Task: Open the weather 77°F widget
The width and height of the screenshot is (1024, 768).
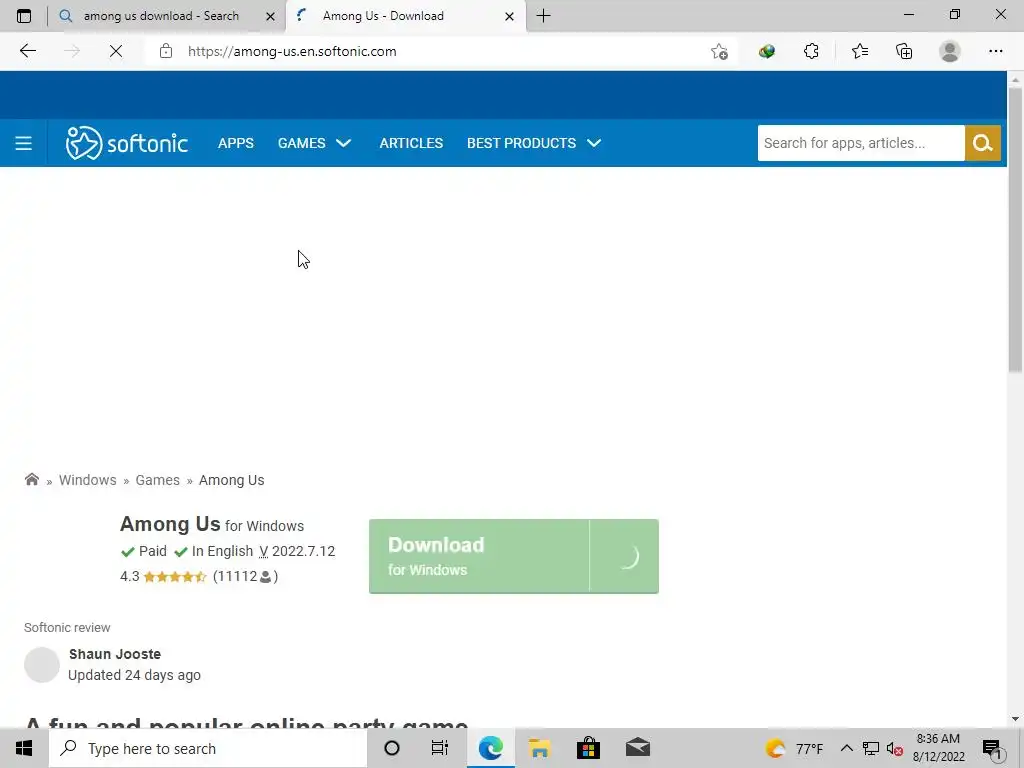Action: (794, 748)
